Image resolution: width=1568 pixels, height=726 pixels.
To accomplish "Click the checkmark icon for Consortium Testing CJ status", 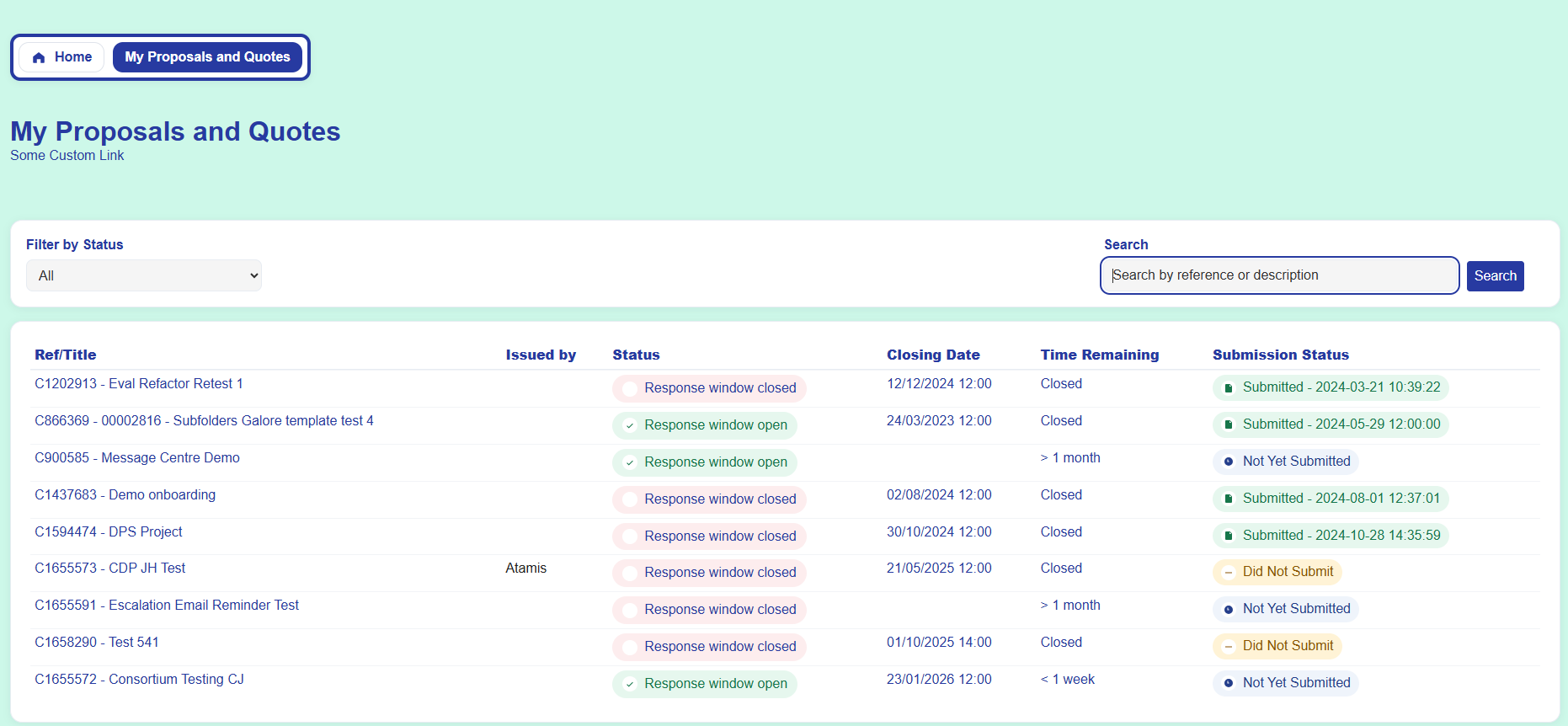I will pyautogui.click(x=630, y=684).
